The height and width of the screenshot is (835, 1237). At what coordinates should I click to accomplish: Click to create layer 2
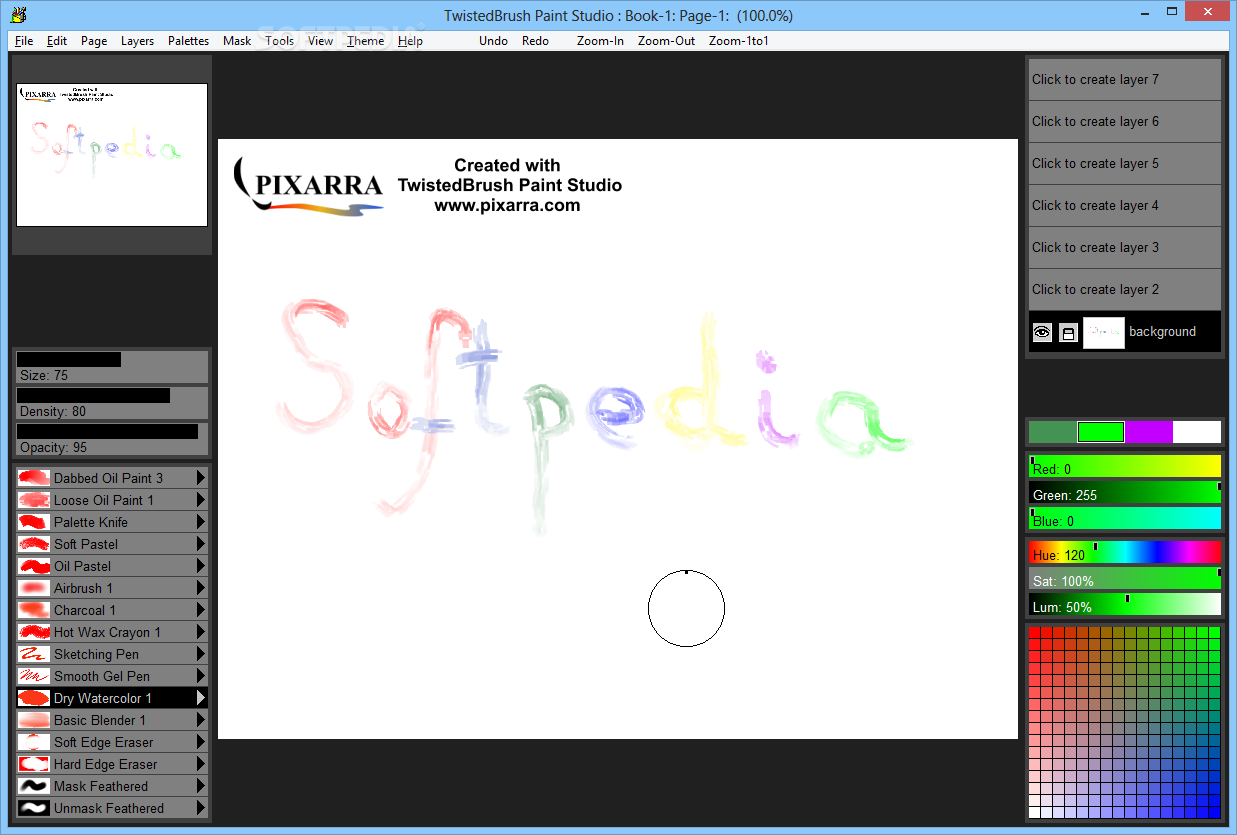(x=1125, y=289)
